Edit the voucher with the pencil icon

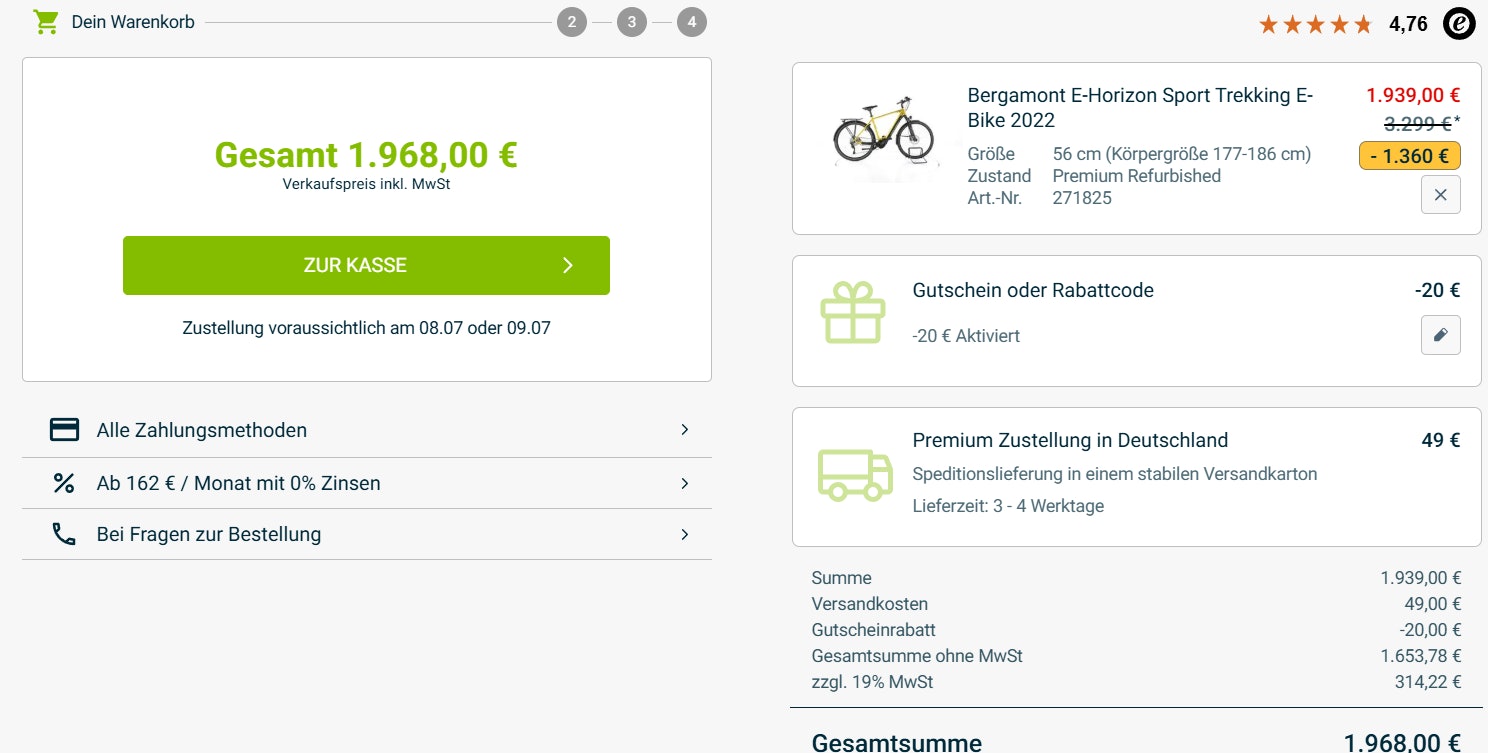point(1440,335)
